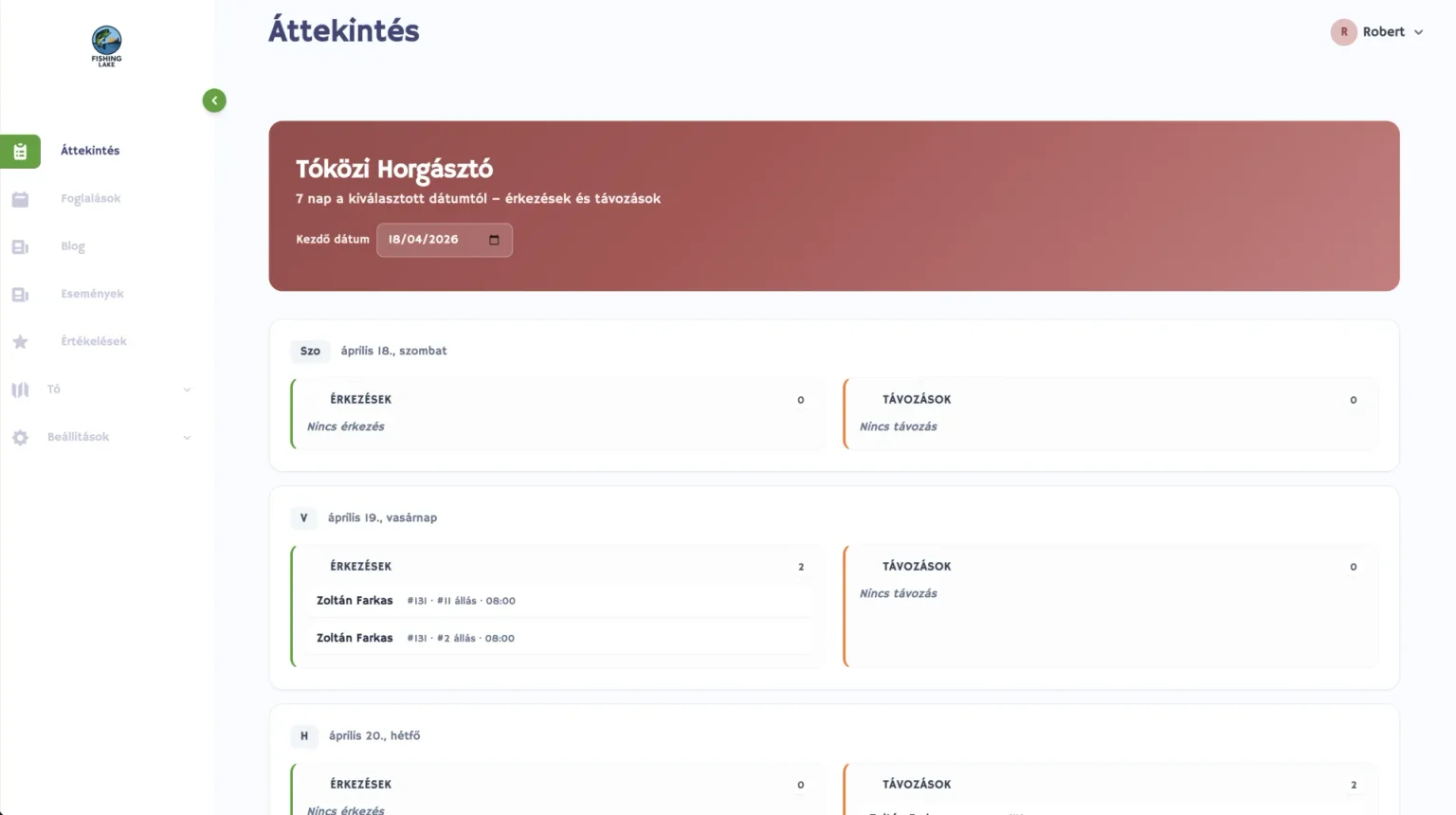Click the Áttekintés page heading
The height and width of the screenshot is (815, 1456).
(x=344, y=30)
